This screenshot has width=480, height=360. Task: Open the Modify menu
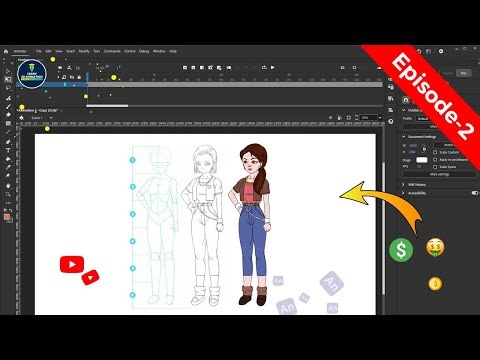click(84, 51)
